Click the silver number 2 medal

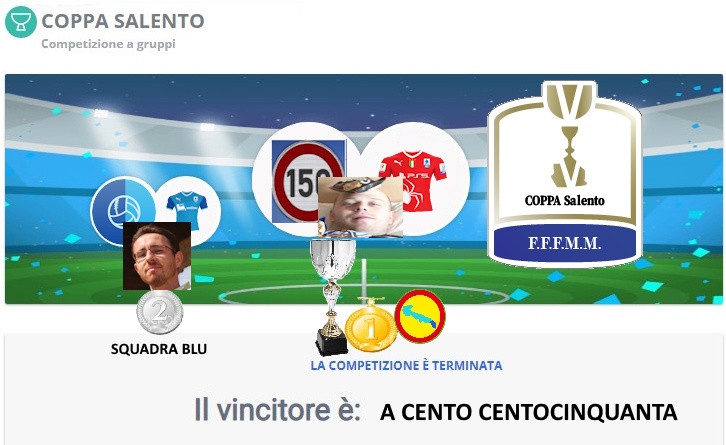click(160, 312)
